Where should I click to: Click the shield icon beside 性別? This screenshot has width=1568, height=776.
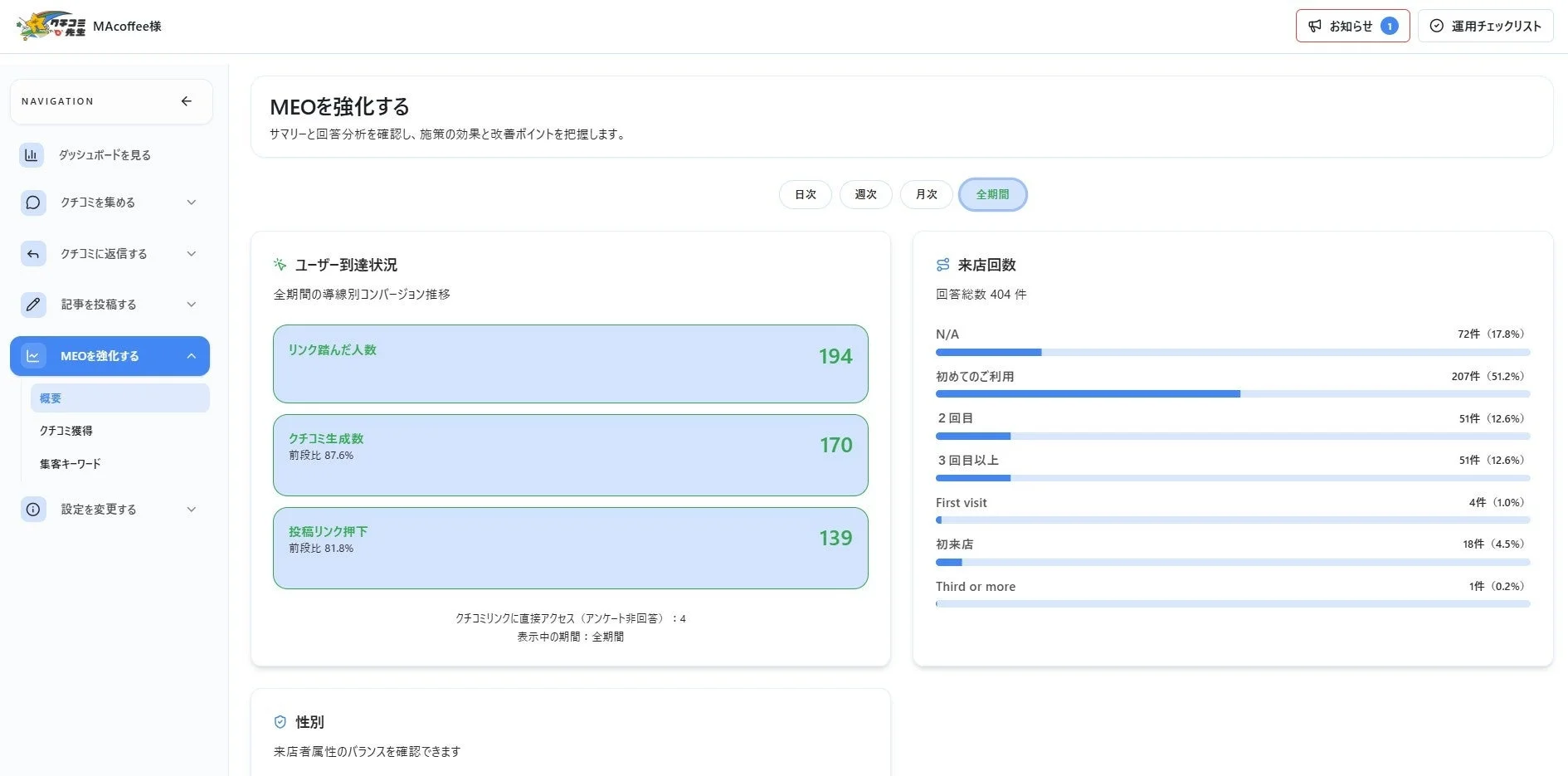point(280,722)
